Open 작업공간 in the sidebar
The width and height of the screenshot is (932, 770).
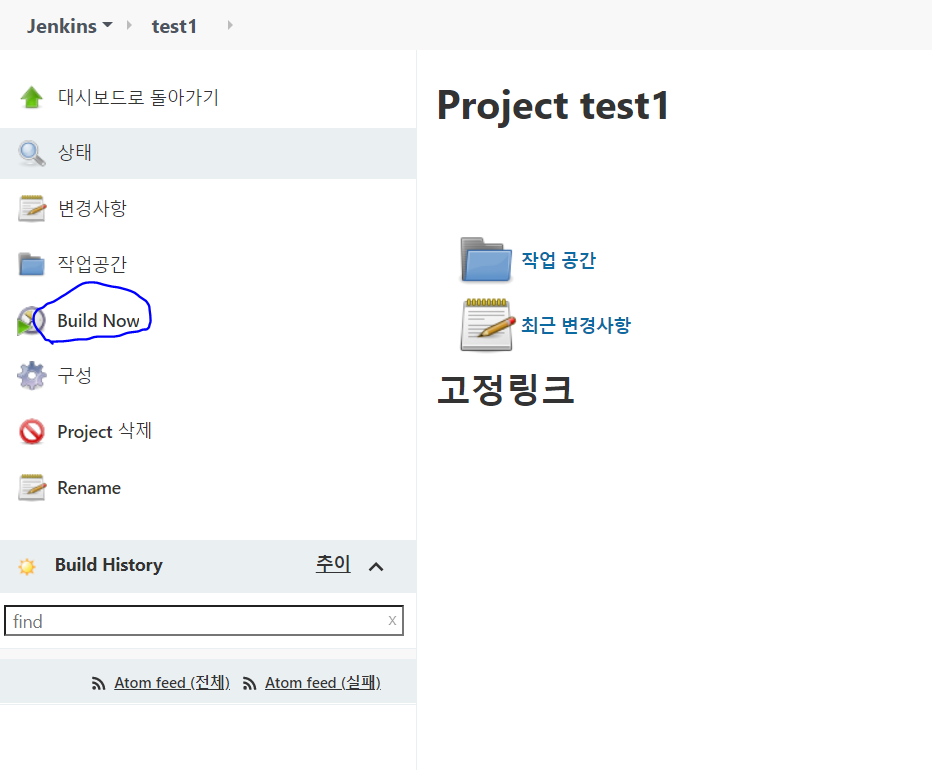coord(92,264)
